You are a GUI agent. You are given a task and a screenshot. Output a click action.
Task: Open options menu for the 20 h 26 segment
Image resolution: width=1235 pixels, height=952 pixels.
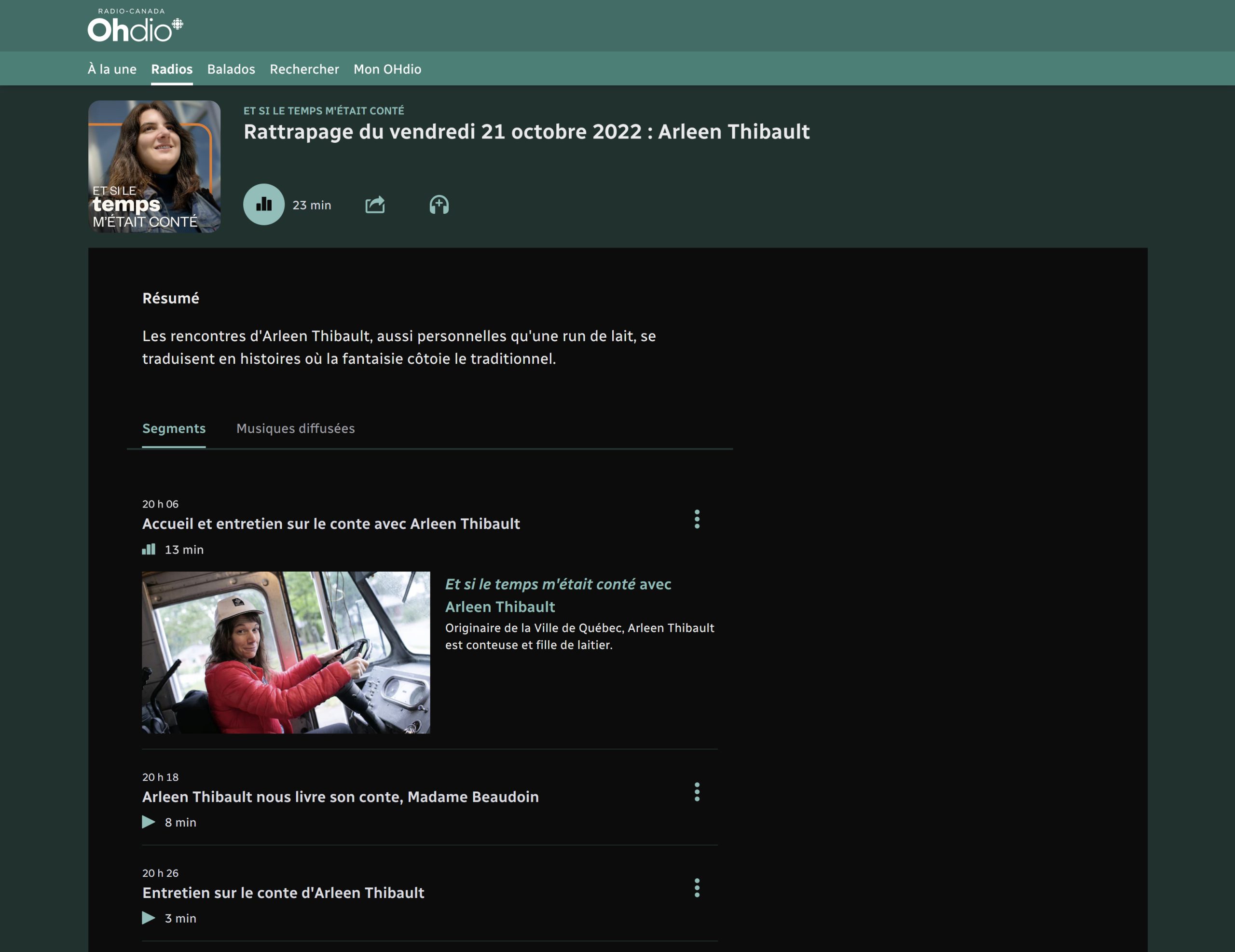click(697, 887)
